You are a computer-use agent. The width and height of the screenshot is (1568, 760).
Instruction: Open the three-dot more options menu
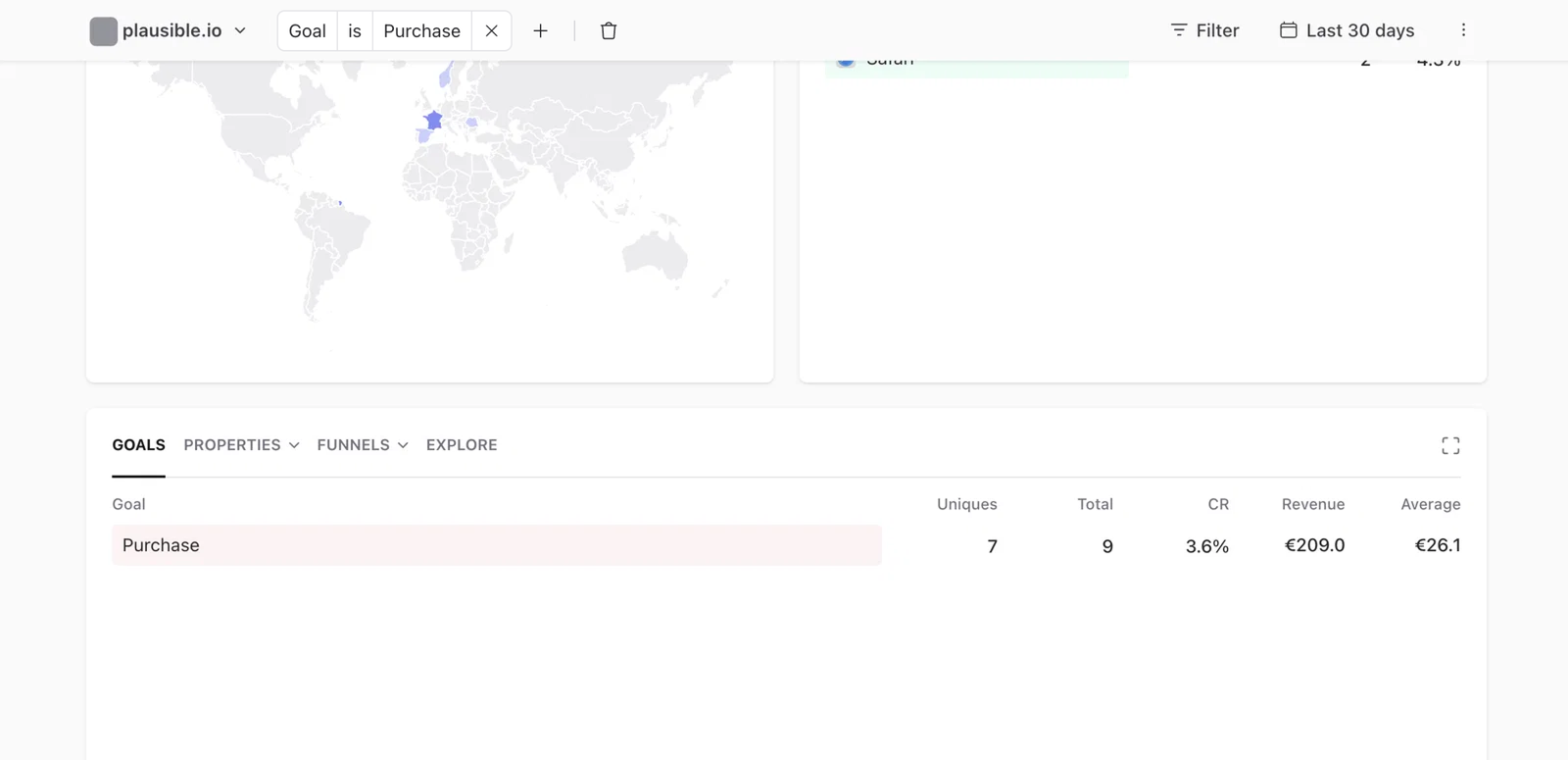[x=1463, y=30]
